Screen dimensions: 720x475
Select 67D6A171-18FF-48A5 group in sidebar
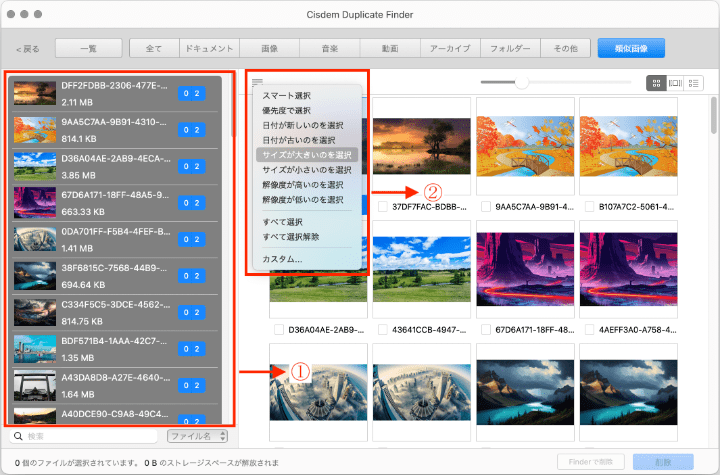coord(115,203)
